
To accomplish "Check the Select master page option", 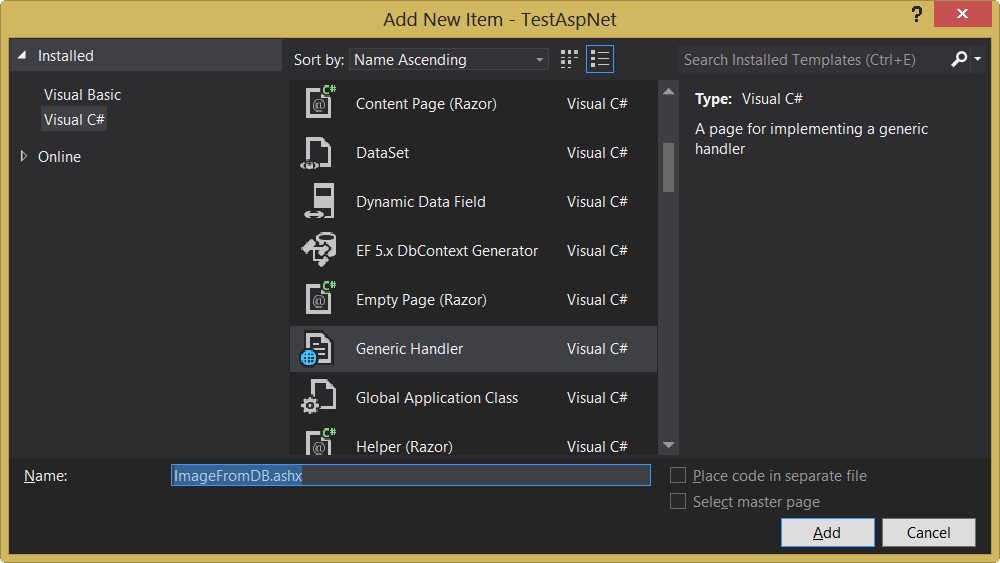I will 677,502.
